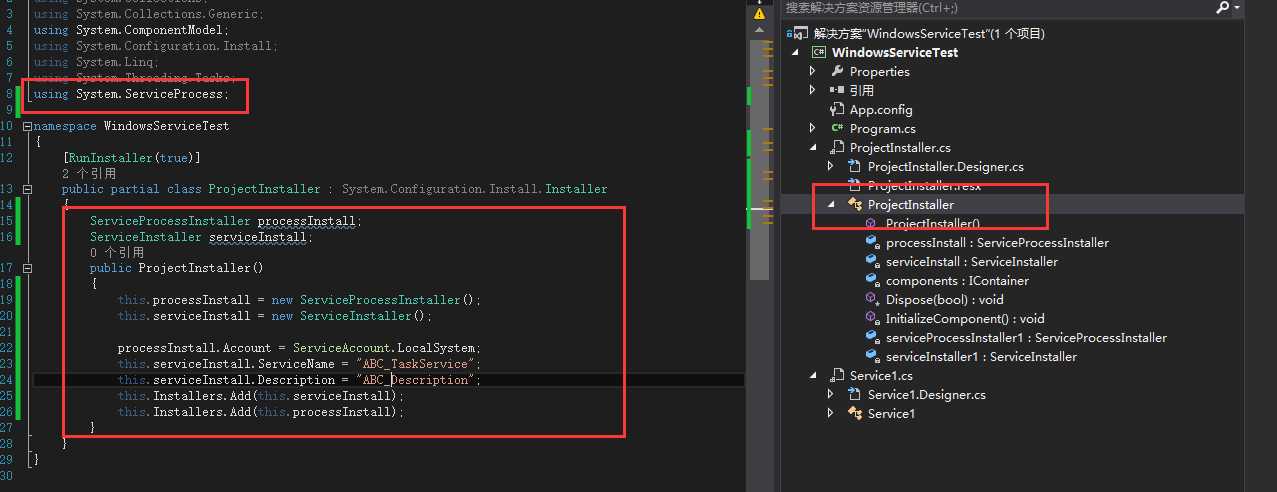Click the field icon beside components : IContainer
This screenshot has height=492, width=1277.
pos(873,280)
